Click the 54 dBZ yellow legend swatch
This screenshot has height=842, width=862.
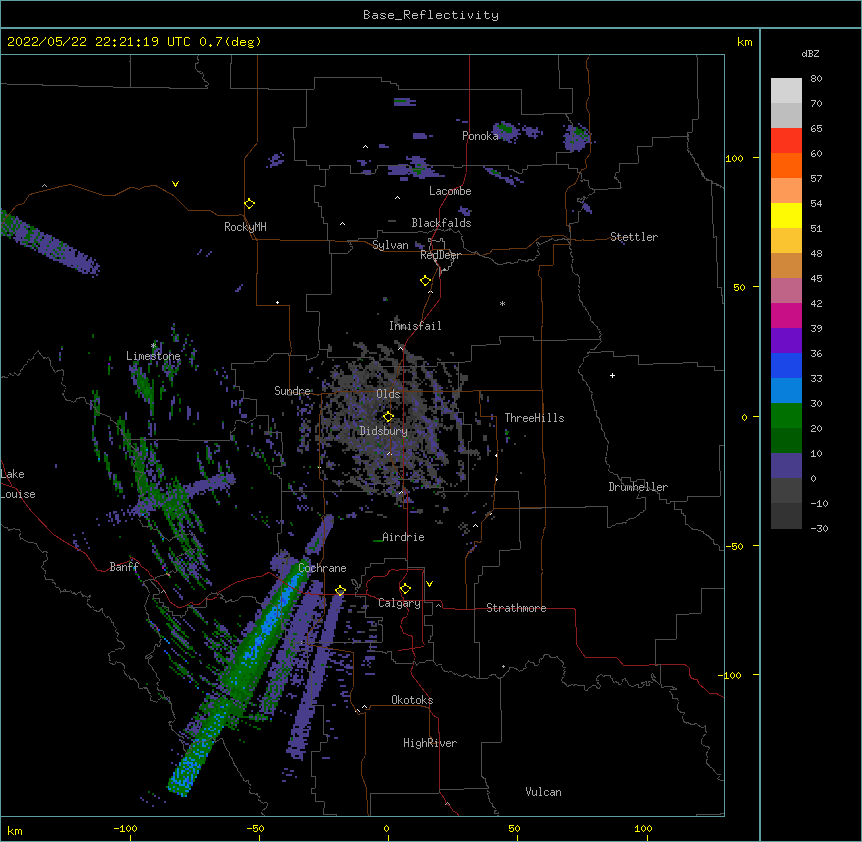point(786,215)
